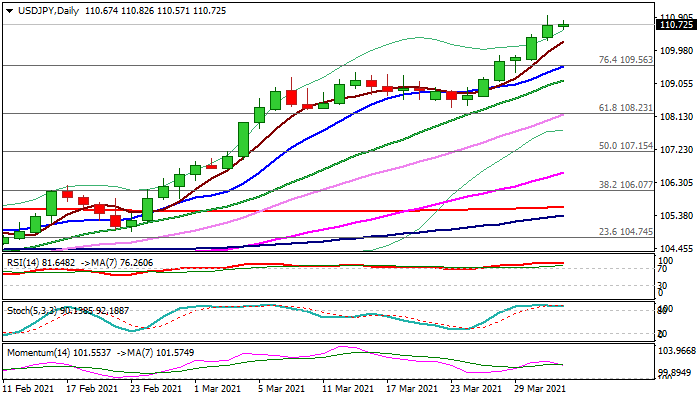
Task: Select the rightmost candlestick on the chart
Action: [x=563, y=25]
